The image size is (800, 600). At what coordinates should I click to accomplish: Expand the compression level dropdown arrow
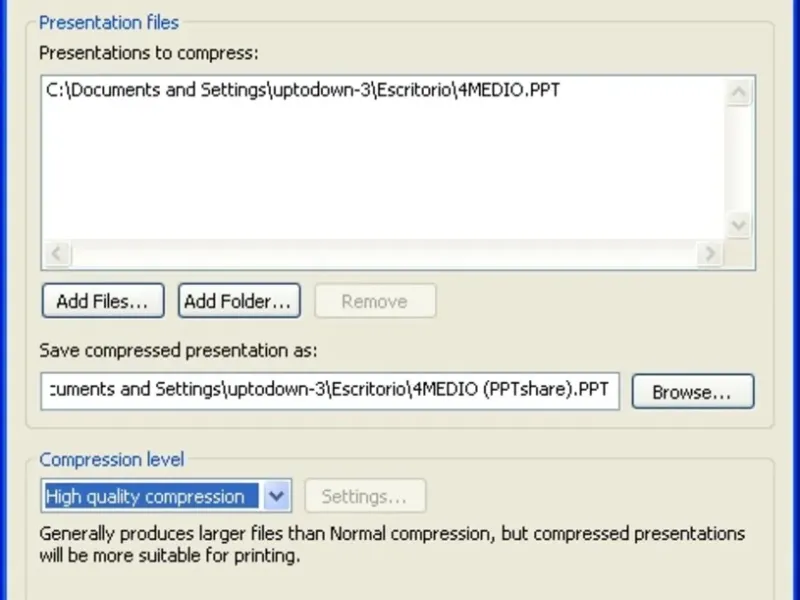(277, 496)
